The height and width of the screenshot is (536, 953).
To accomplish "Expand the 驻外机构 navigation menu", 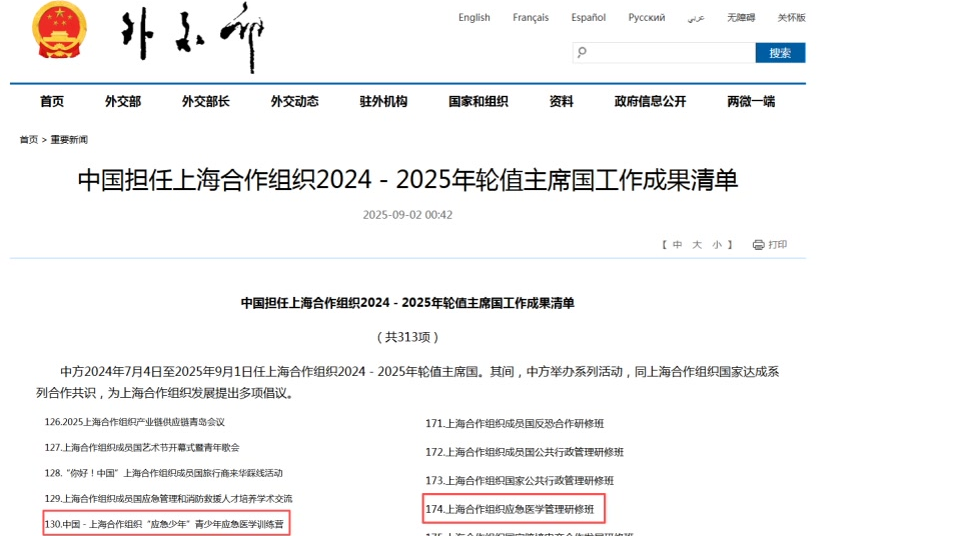I will 383,101.
